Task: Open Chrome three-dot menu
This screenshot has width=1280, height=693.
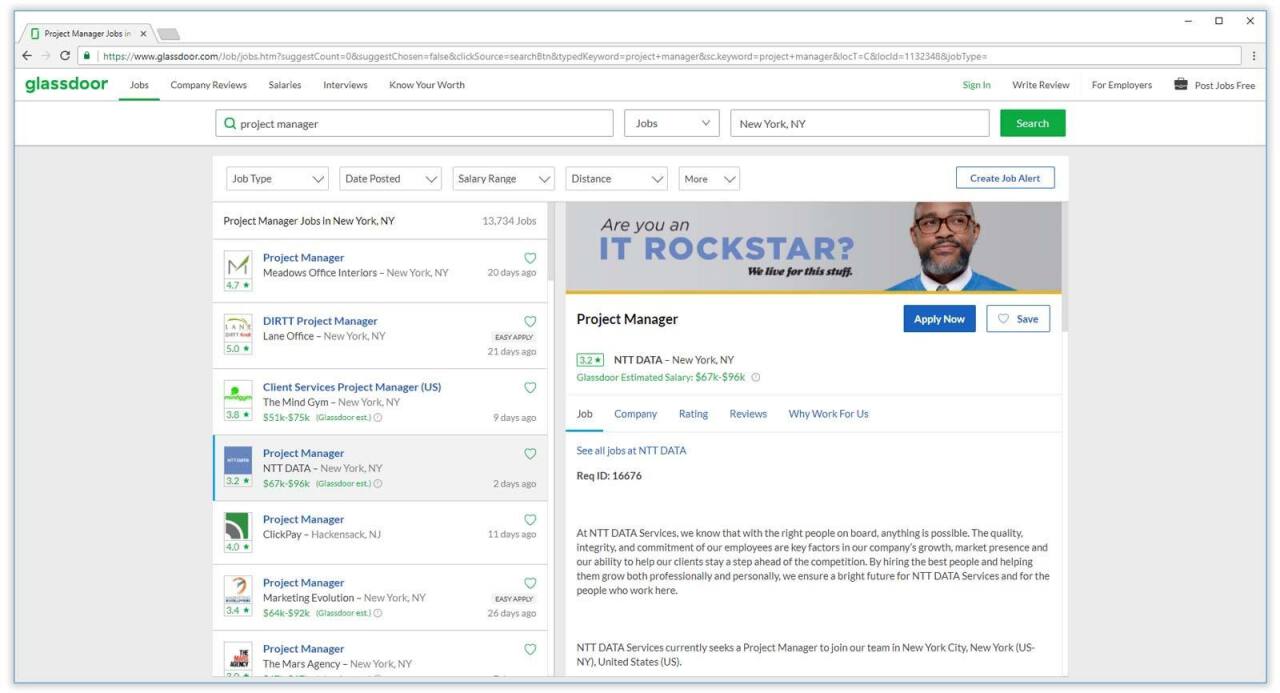Action: [1254, 56]
